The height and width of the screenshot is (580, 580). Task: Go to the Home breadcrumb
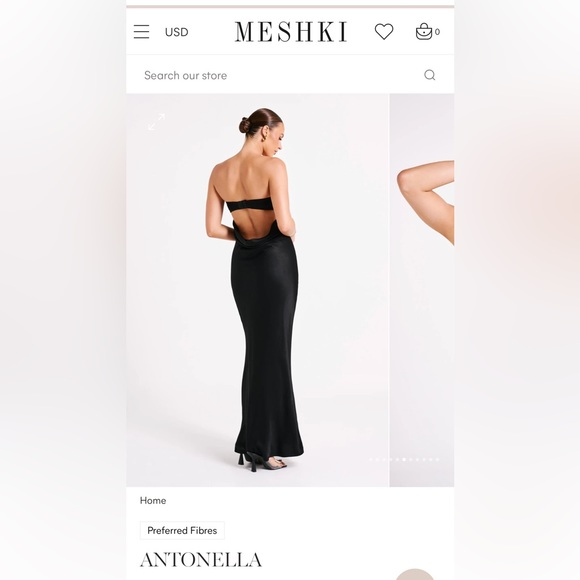pyautogui.click(x=153, y=500)
